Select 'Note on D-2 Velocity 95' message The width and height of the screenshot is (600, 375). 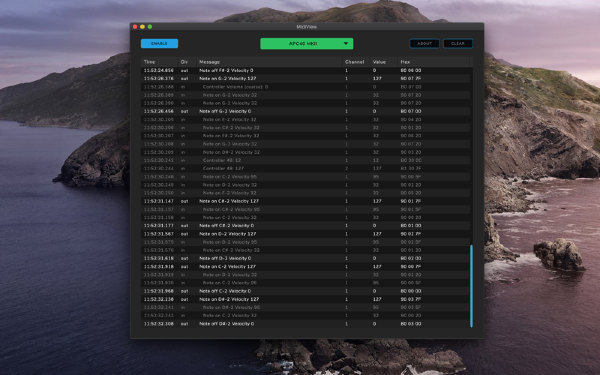pos(230,242)
